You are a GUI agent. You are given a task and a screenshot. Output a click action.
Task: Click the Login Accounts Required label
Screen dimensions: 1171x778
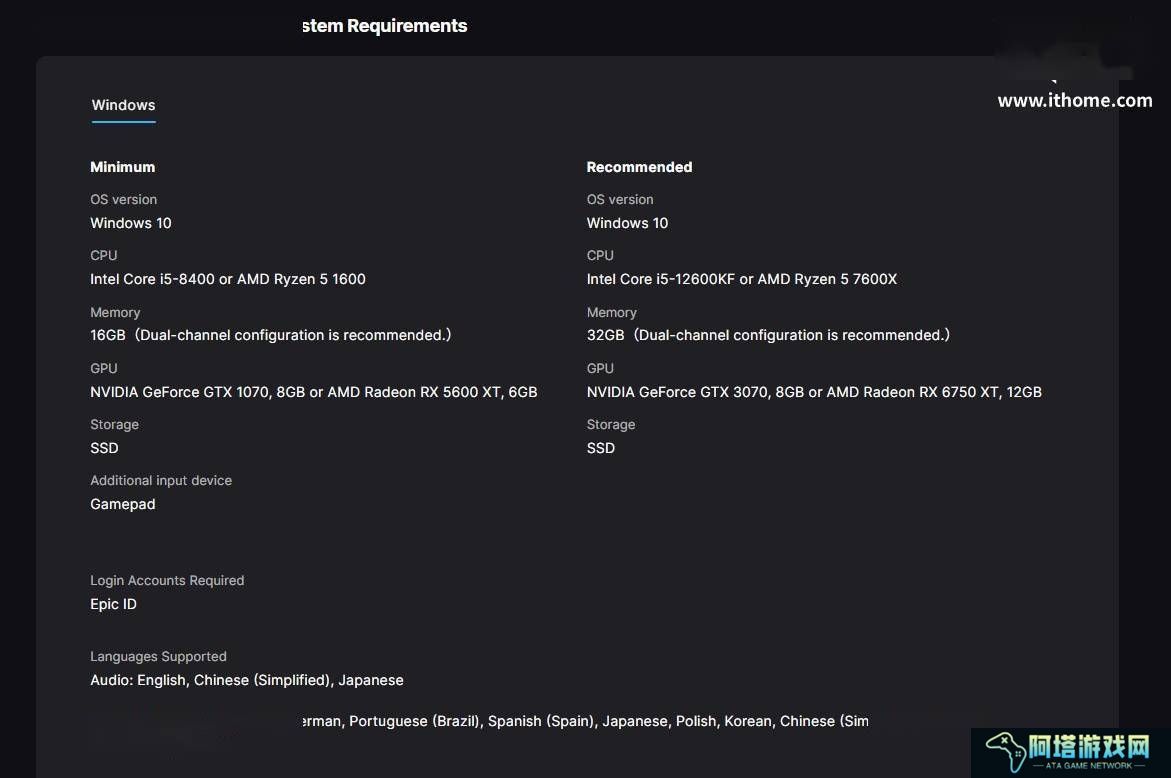pyautogui.click(x=167, y=580)
